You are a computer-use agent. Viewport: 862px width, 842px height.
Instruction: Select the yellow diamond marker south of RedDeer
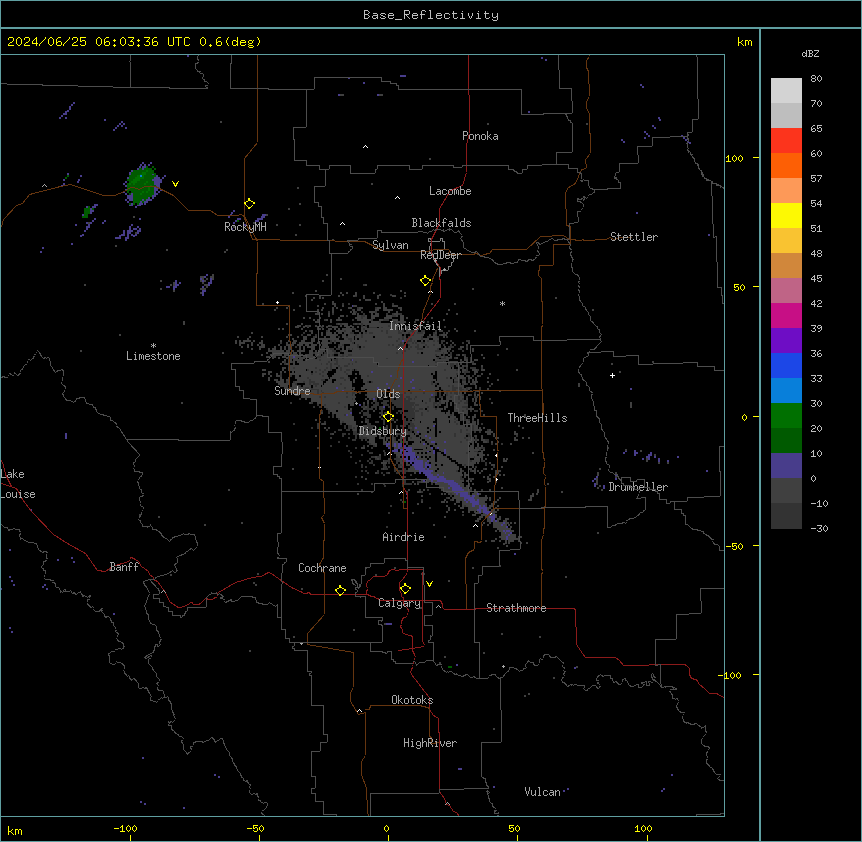pyautogui.click(x=426, y=281)
